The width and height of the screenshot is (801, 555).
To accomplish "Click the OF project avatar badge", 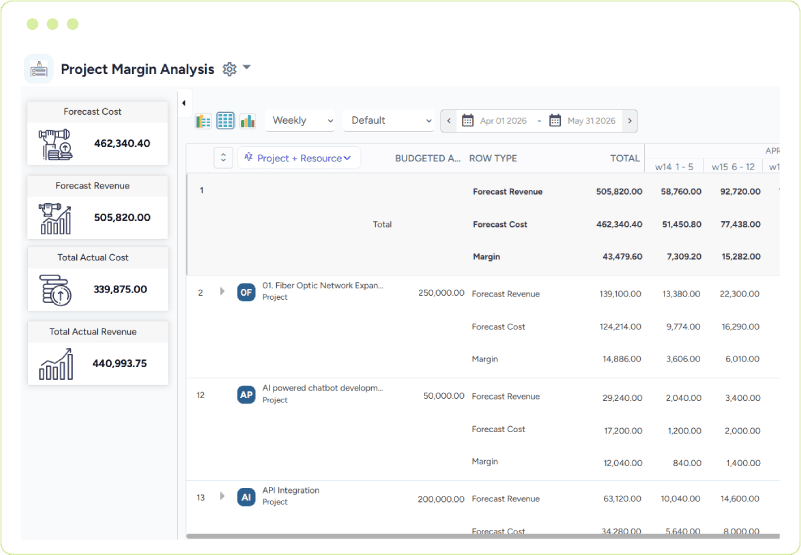I will click(x=246, y=292).
